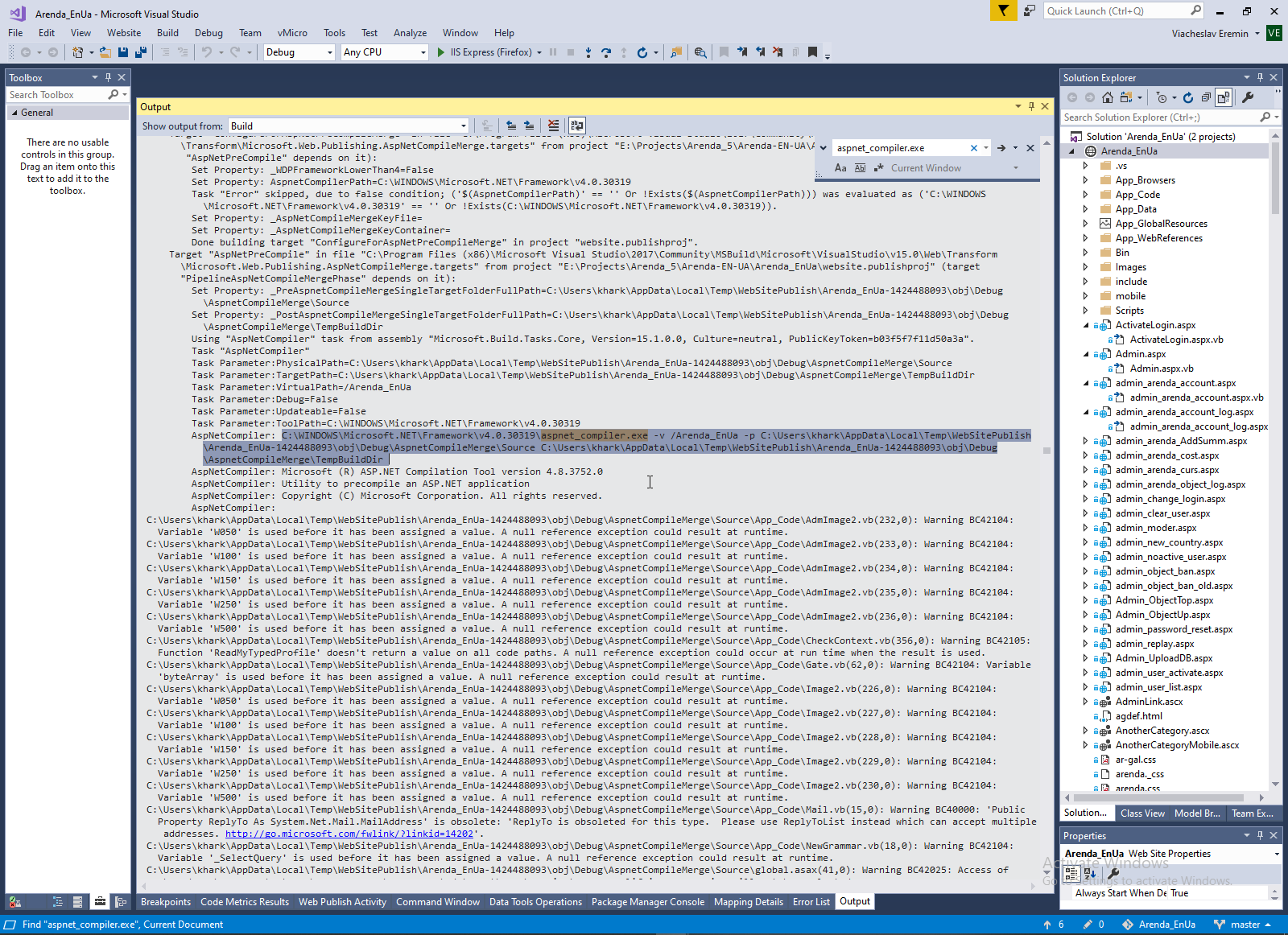Toggle Show All Files in Solution Explorer
The image size is (1288, 935).
(x=1224, y=97)
